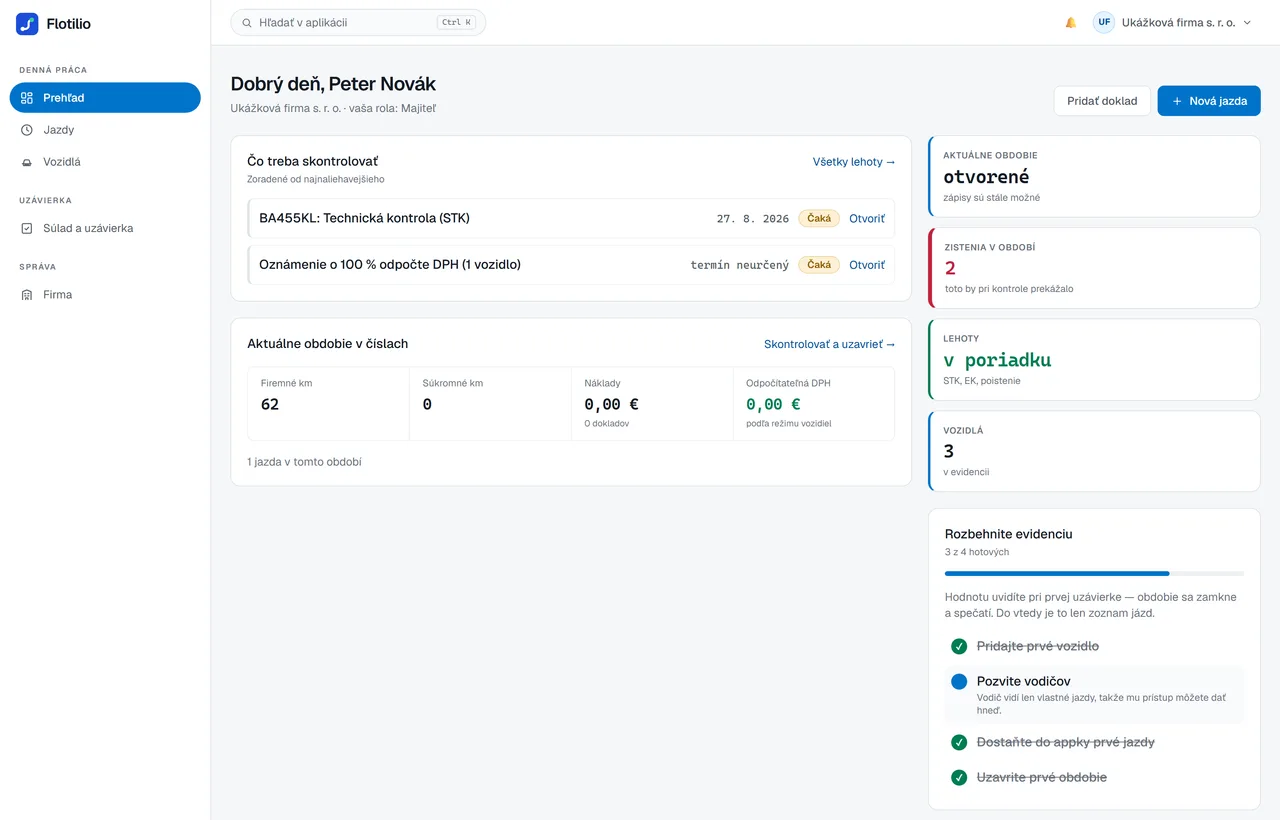Screen dimensions: 1280x820
Task: Click the date 27. 8. 2026
Action: click(753, 218)
